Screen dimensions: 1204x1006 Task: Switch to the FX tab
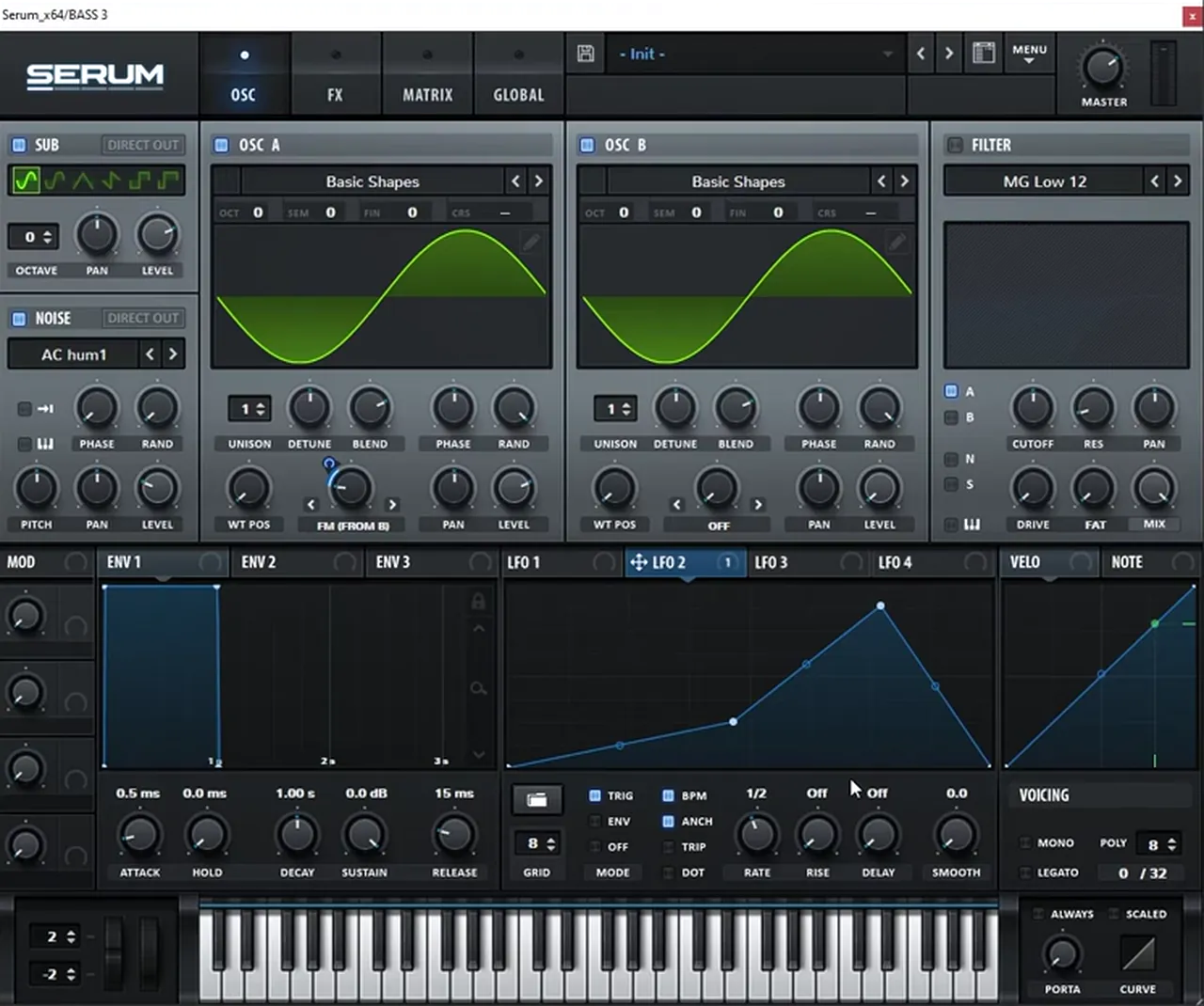[x=335, y=75]
